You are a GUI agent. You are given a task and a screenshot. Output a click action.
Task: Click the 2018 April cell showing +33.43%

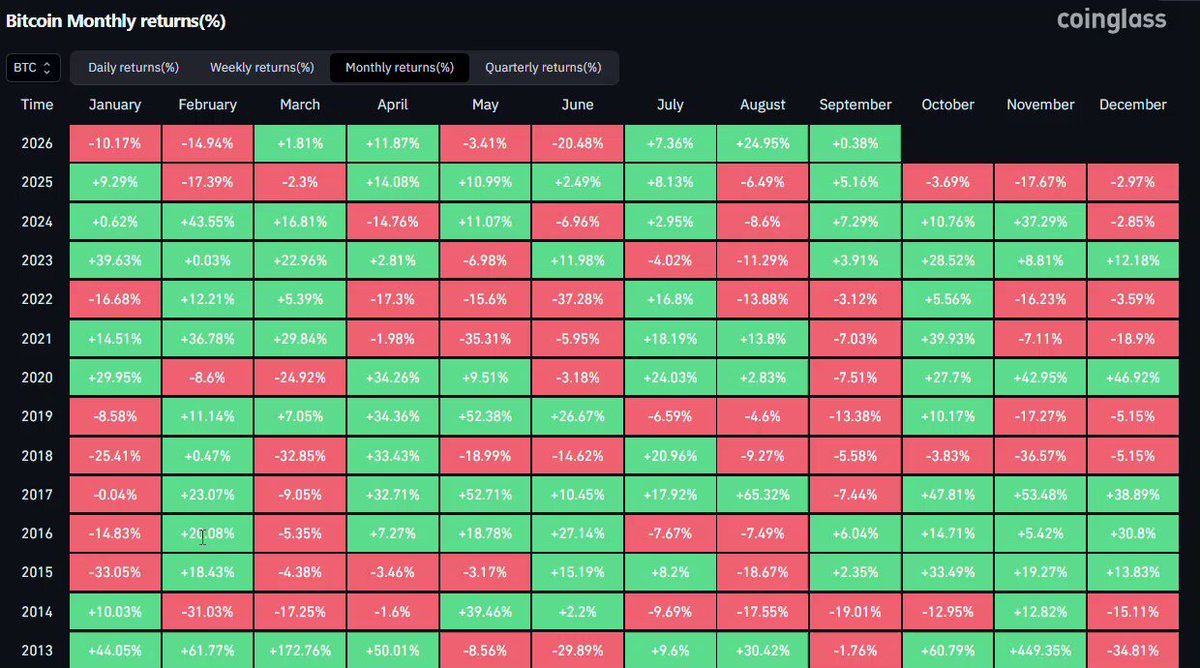click(x=392, y=455)
